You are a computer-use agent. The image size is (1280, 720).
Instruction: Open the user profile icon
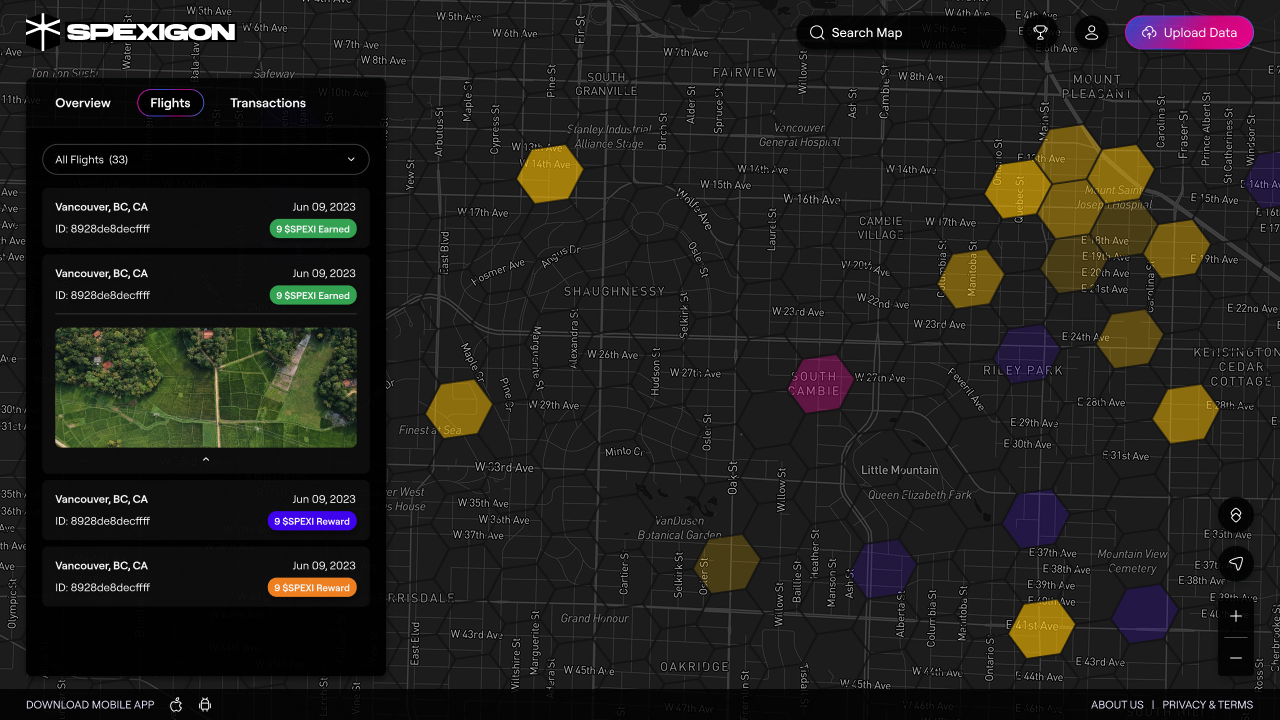coord(1091,33)
